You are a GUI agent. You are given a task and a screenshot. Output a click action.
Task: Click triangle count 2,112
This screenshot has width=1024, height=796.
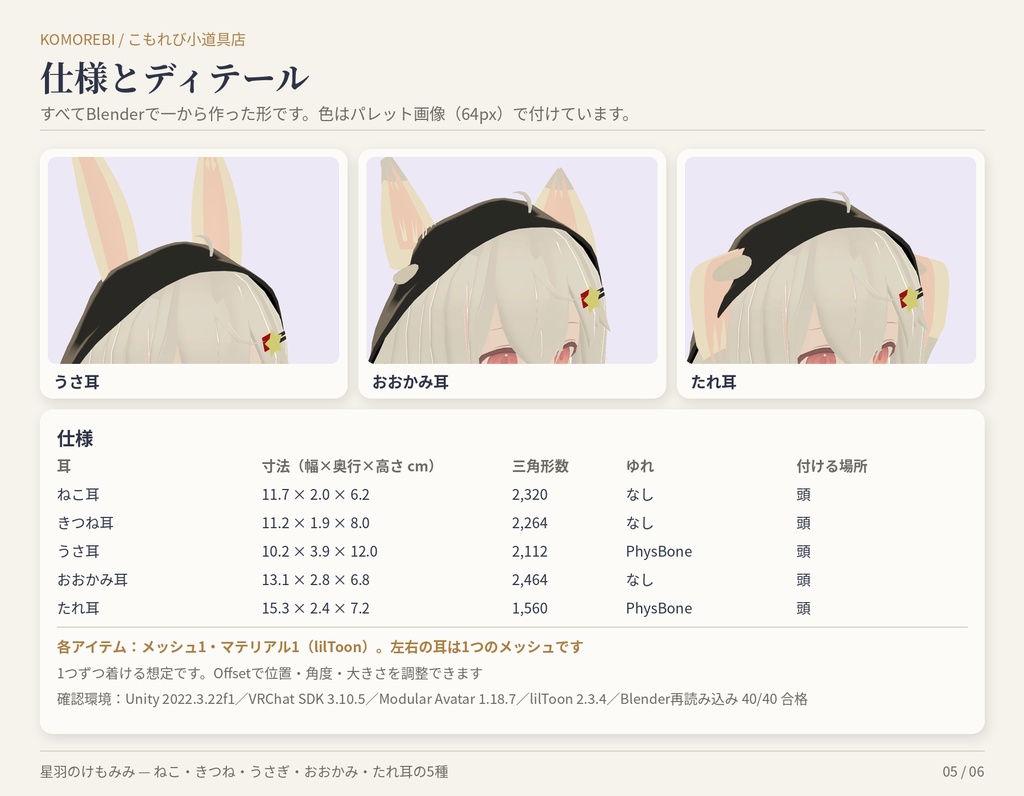point(530,551)
